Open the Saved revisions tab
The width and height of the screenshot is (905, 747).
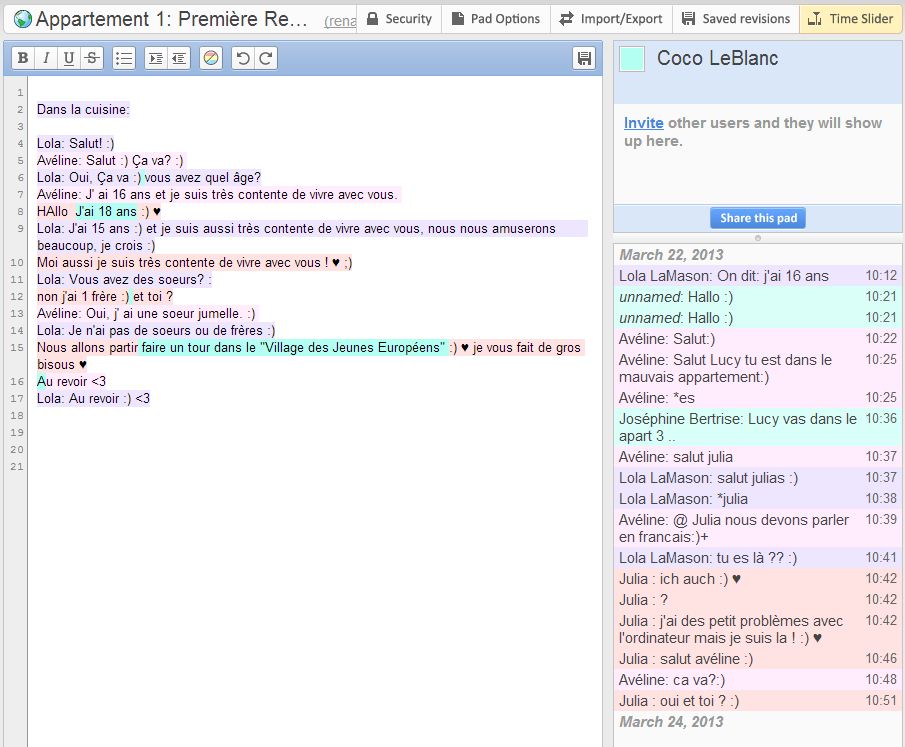[736, 19]
